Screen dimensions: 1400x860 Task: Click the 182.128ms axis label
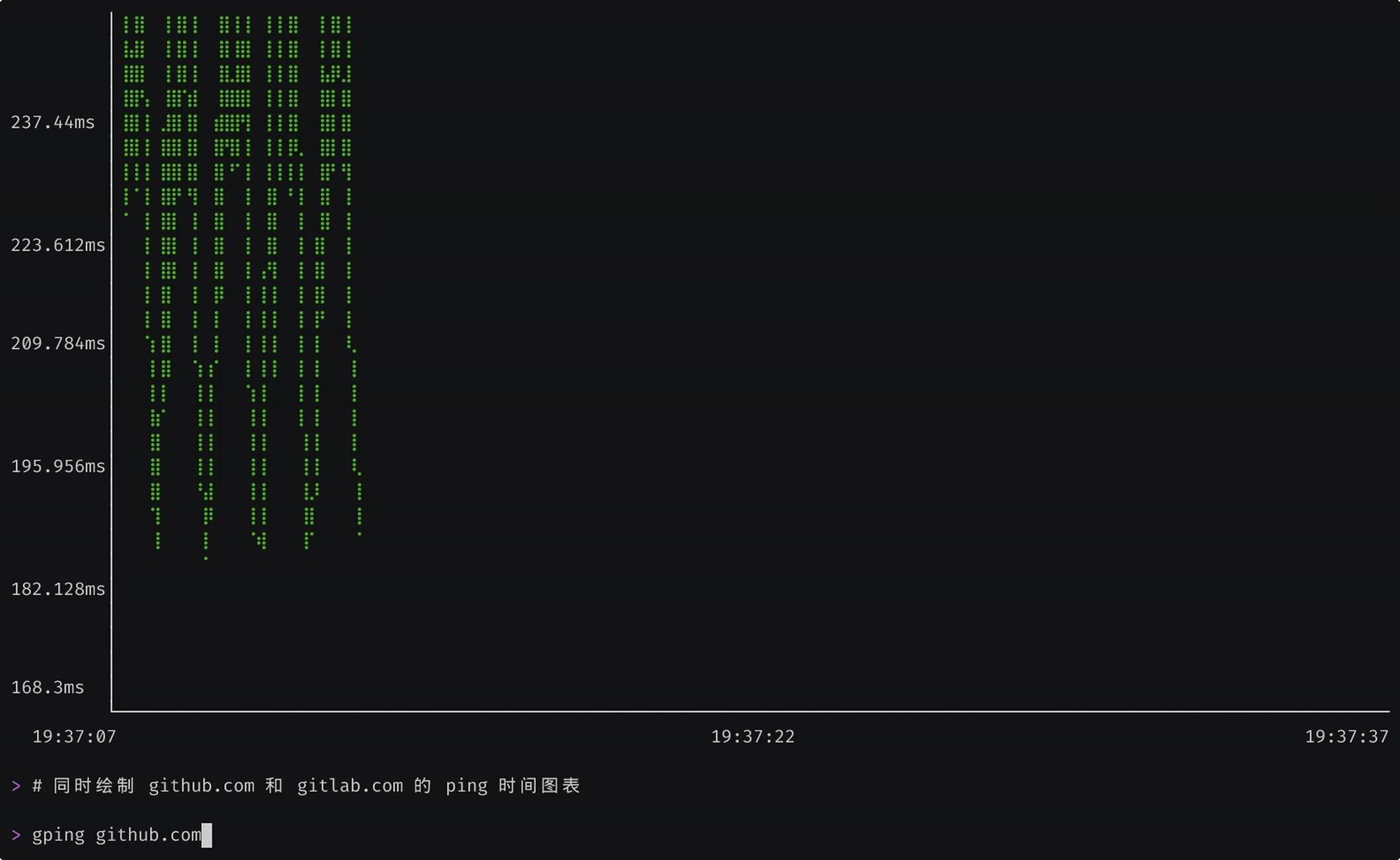coord(58,589)
